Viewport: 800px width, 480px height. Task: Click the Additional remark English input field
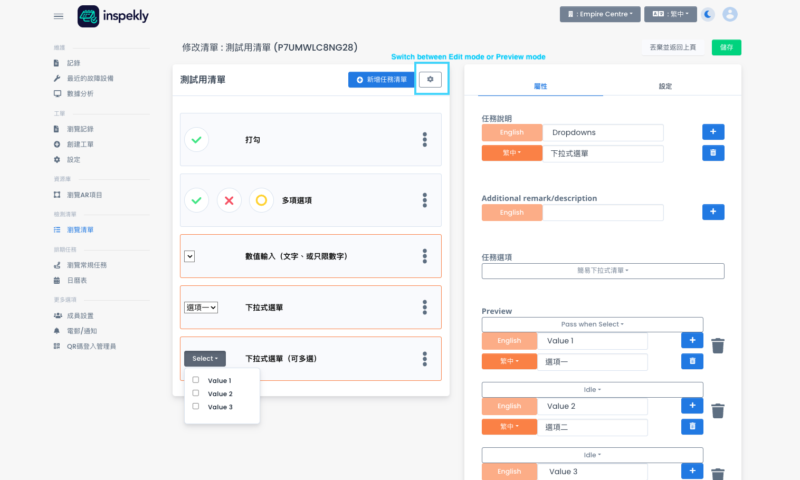pyautogui.click(x=606, y=213)
